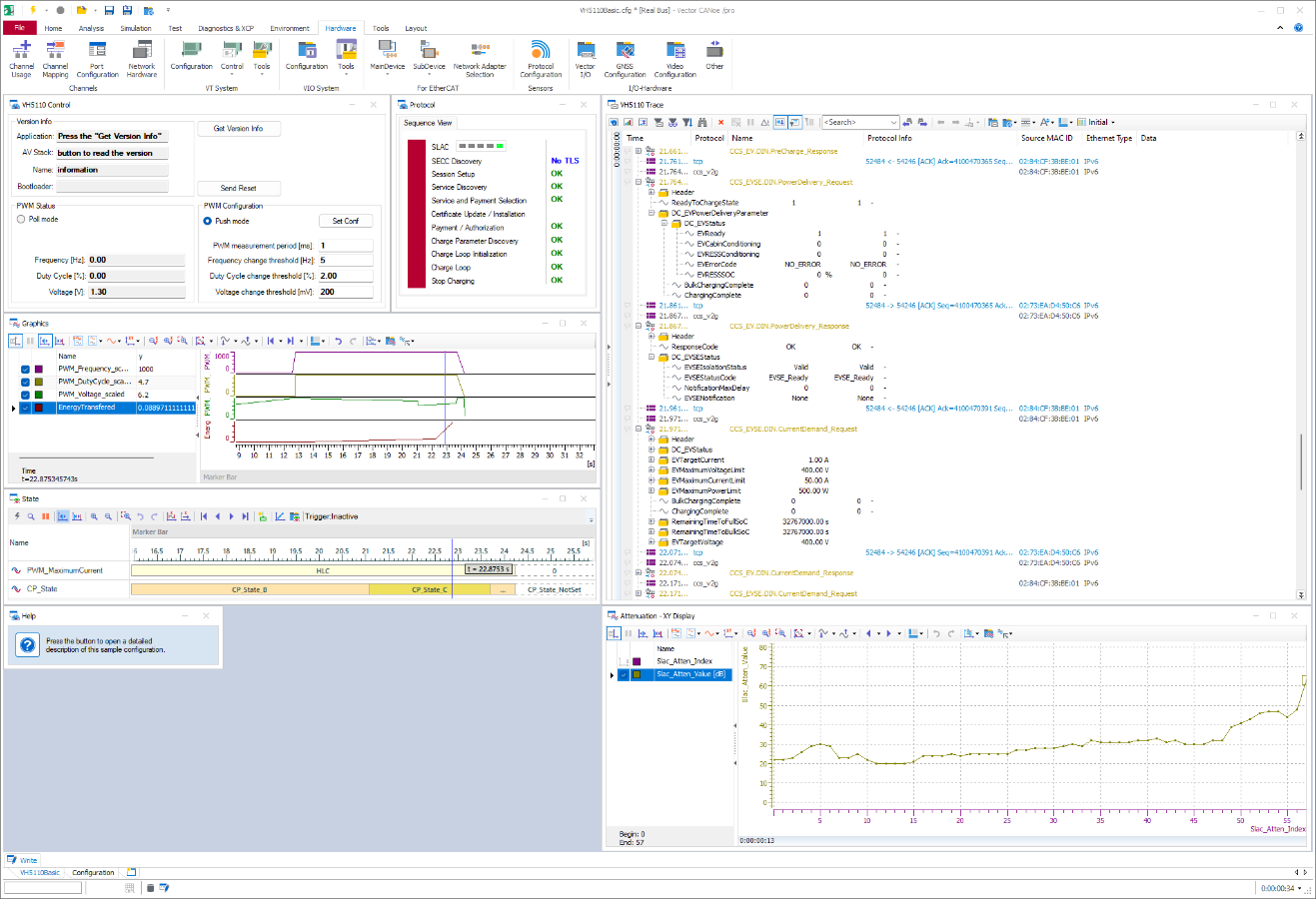Viewport: 1316px width, 899px height.
Task: Toggle PWM_Voltage_scaled signal checkbox
Action: point(25,395)
